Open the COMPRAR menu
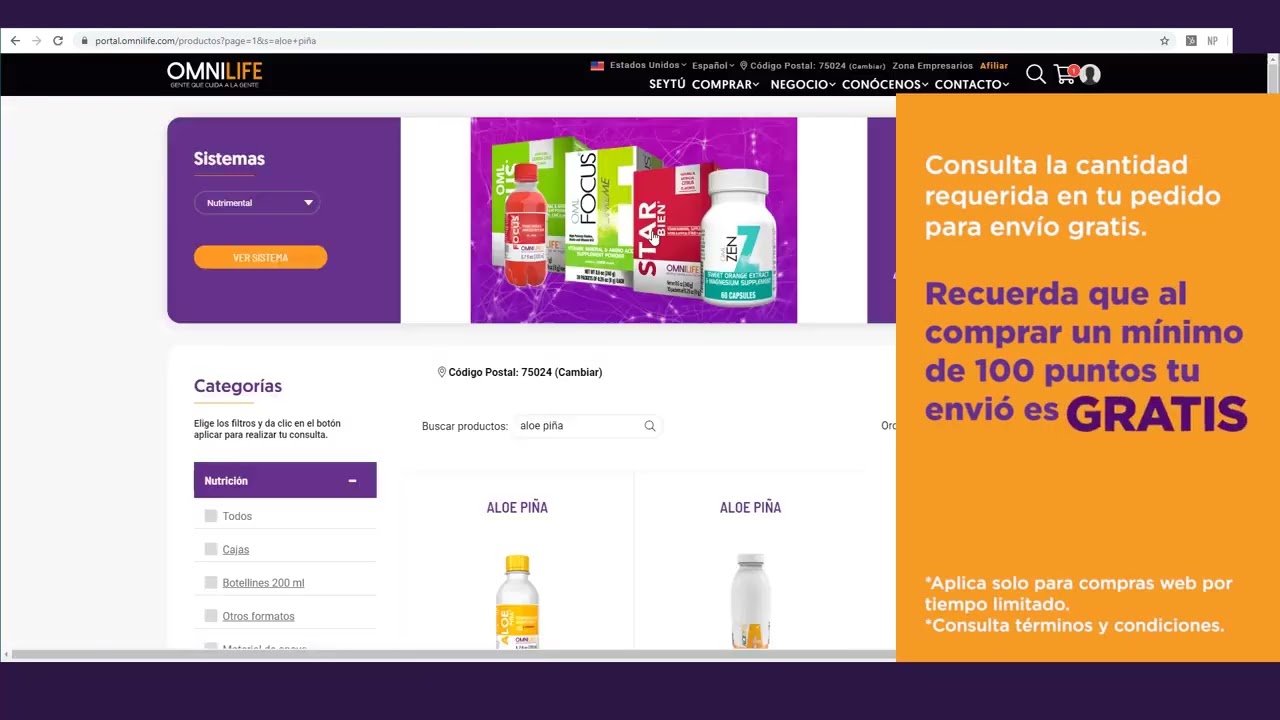This screenshot has width=1280, height=720. click(726, 85)
